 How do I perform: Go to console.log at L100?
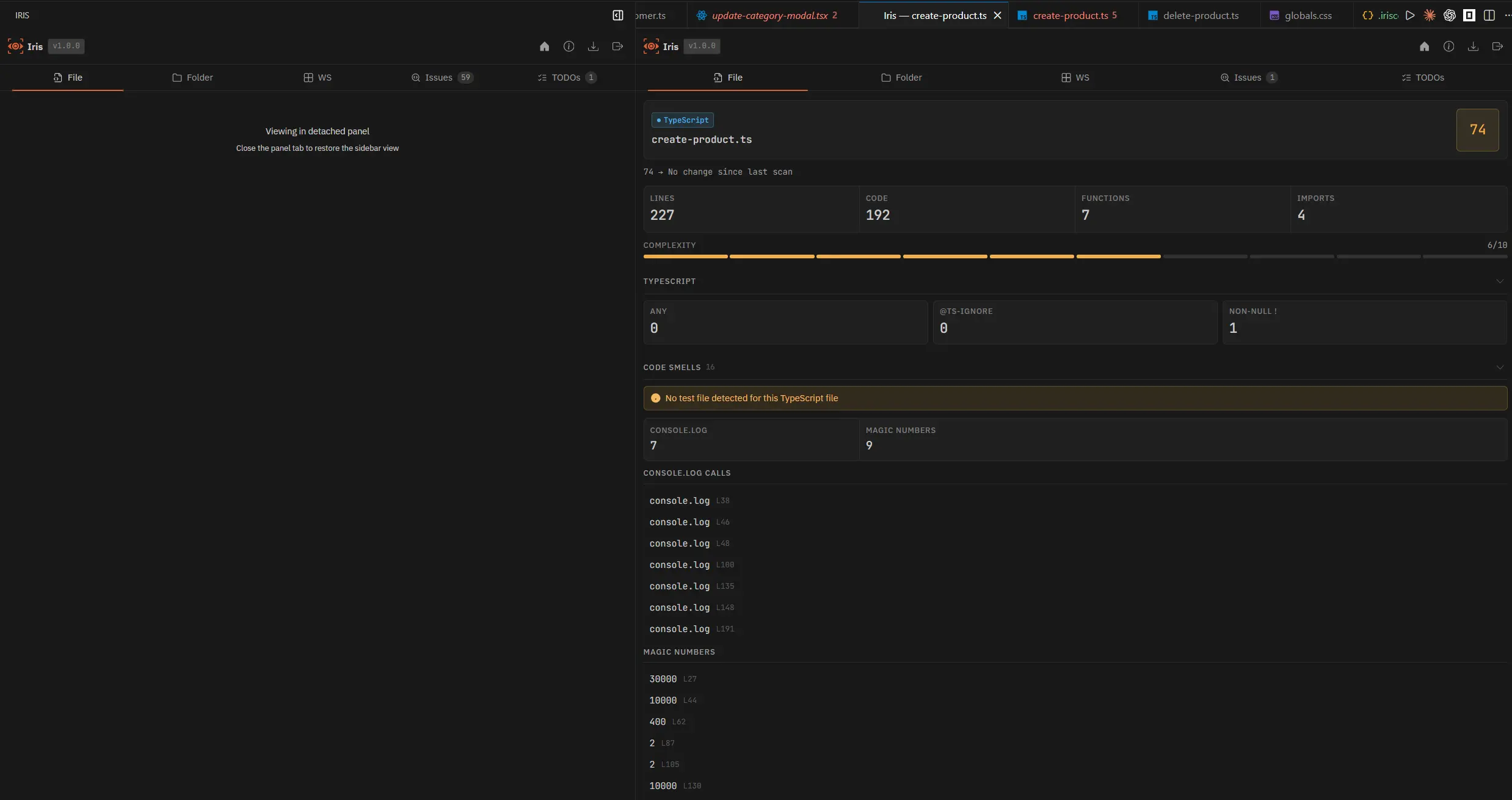point(692,565)
